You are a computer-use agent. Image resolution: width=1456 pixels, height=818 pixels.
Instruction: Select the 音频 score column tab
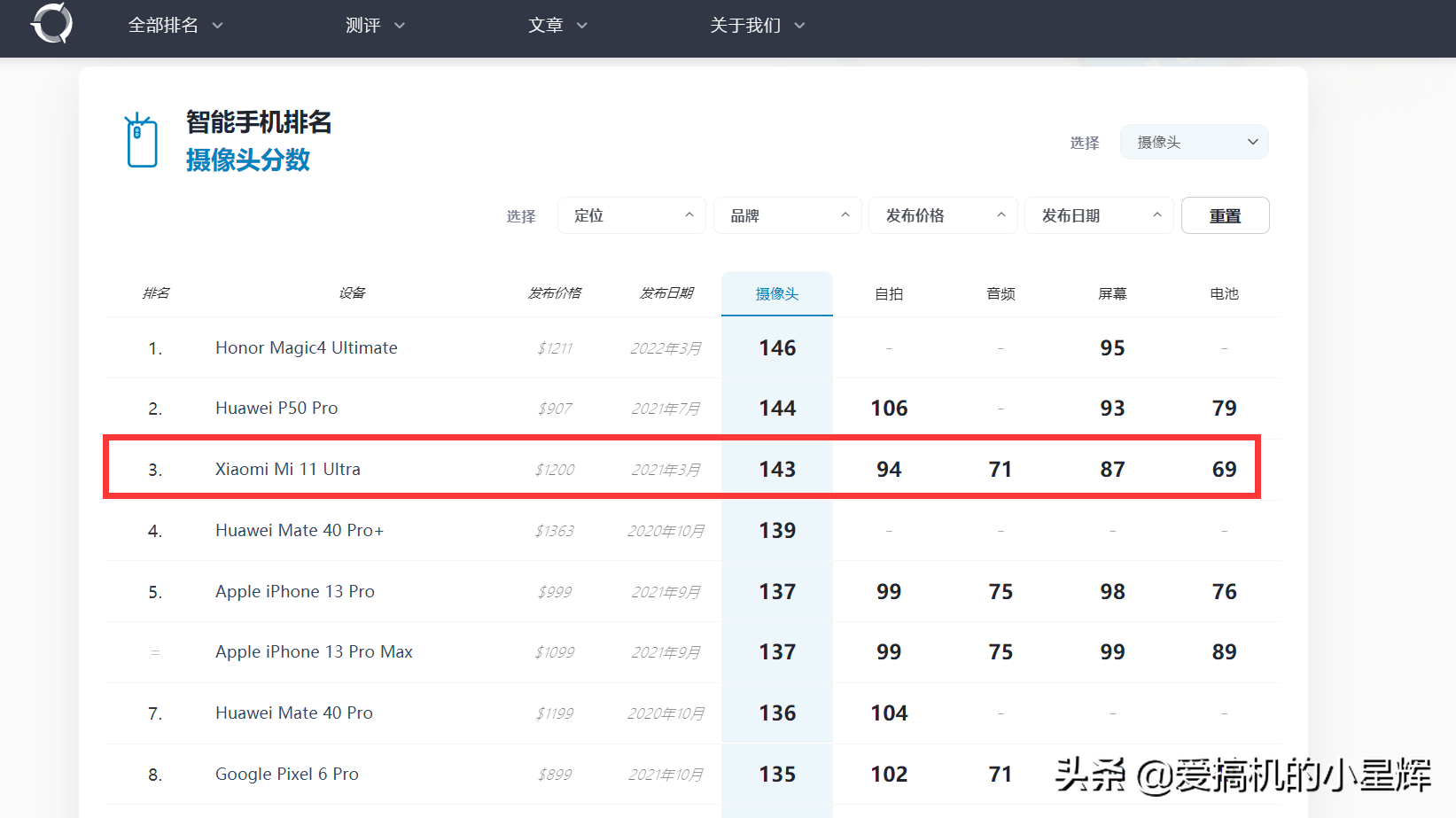[1001, 293]
